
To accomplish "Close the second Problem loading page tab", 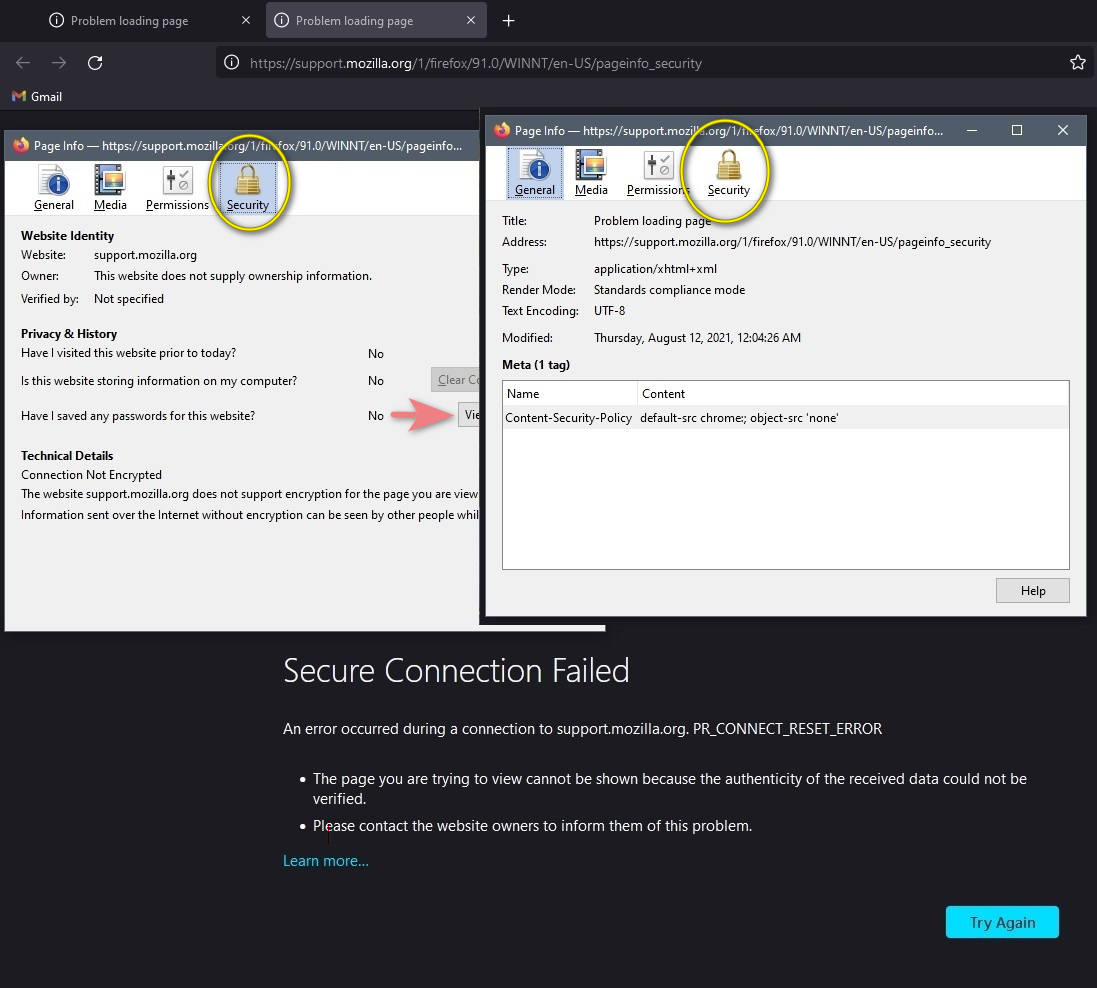I will point(471,20).
